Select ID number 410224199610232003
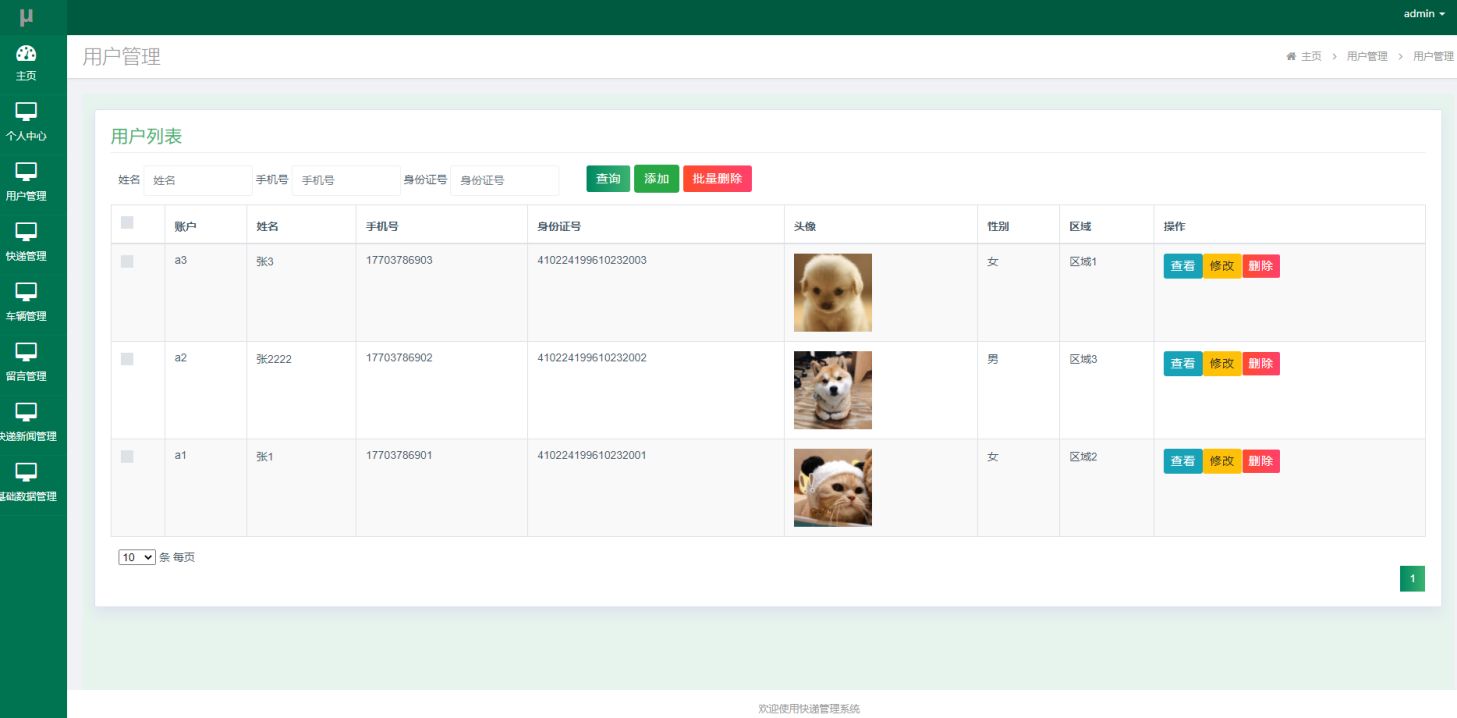The height and width of the screenshot is (718, 1457). point(592,260)
